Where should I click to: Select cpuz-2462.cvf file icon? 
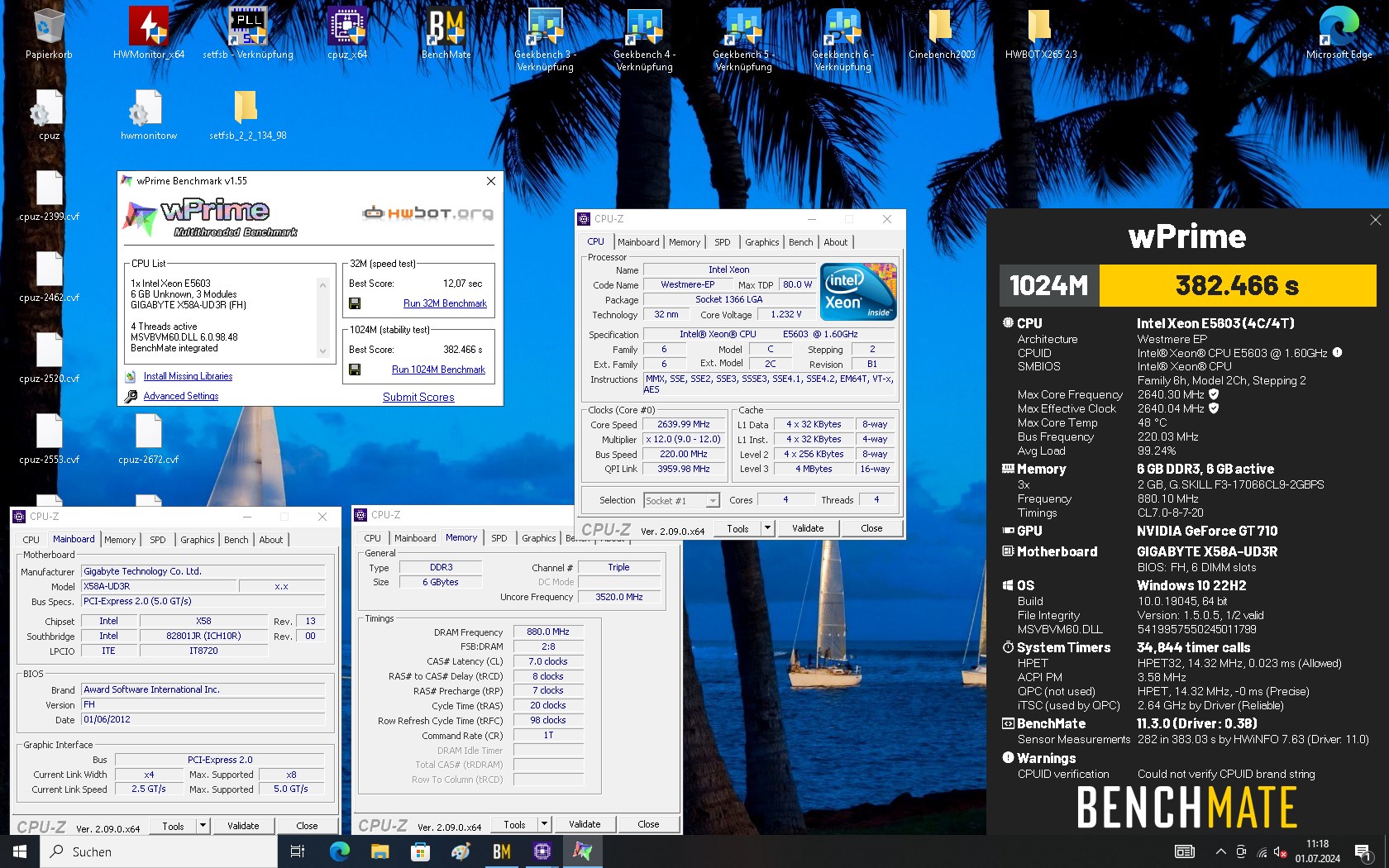[x=49, y=276]
